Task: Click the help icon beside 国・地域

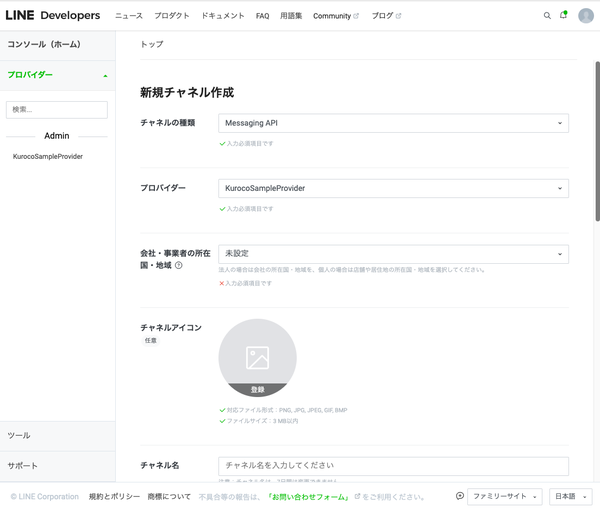Action: tap(179, 265)
